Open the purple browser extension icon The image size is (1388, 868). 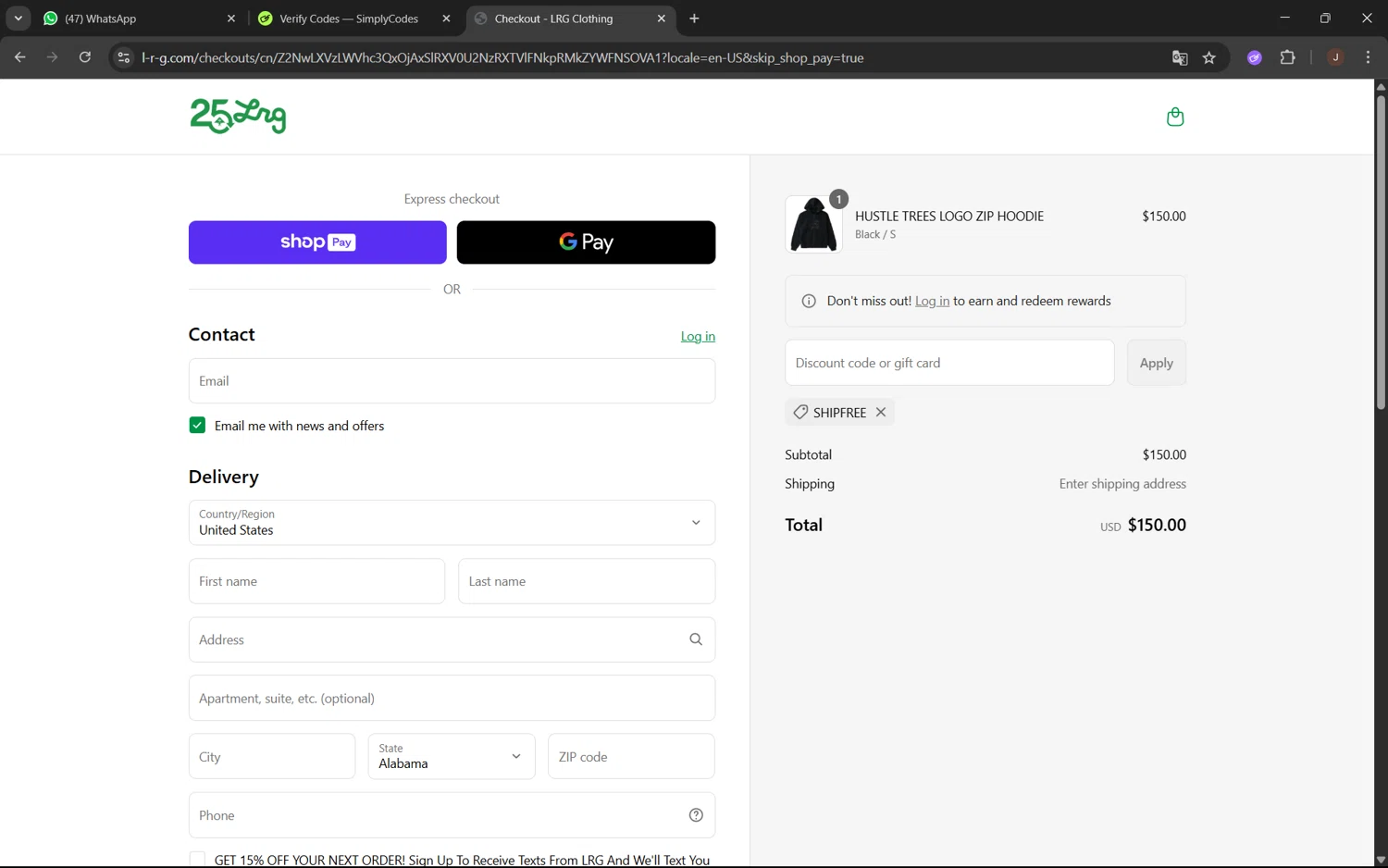1255,57
